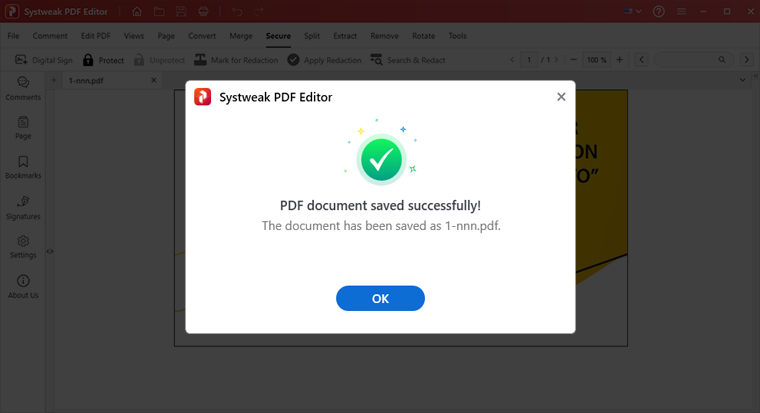Open the About Us sidebar item

[x=23, y=286]
